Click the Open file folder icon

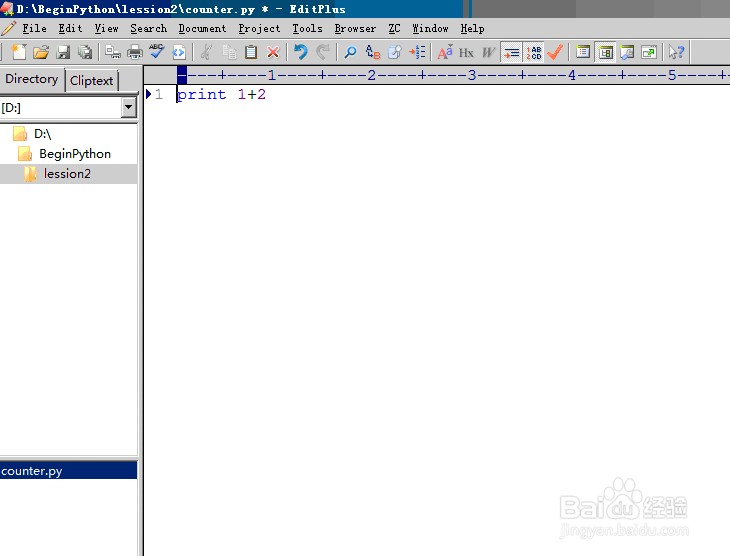coord(41,52)
